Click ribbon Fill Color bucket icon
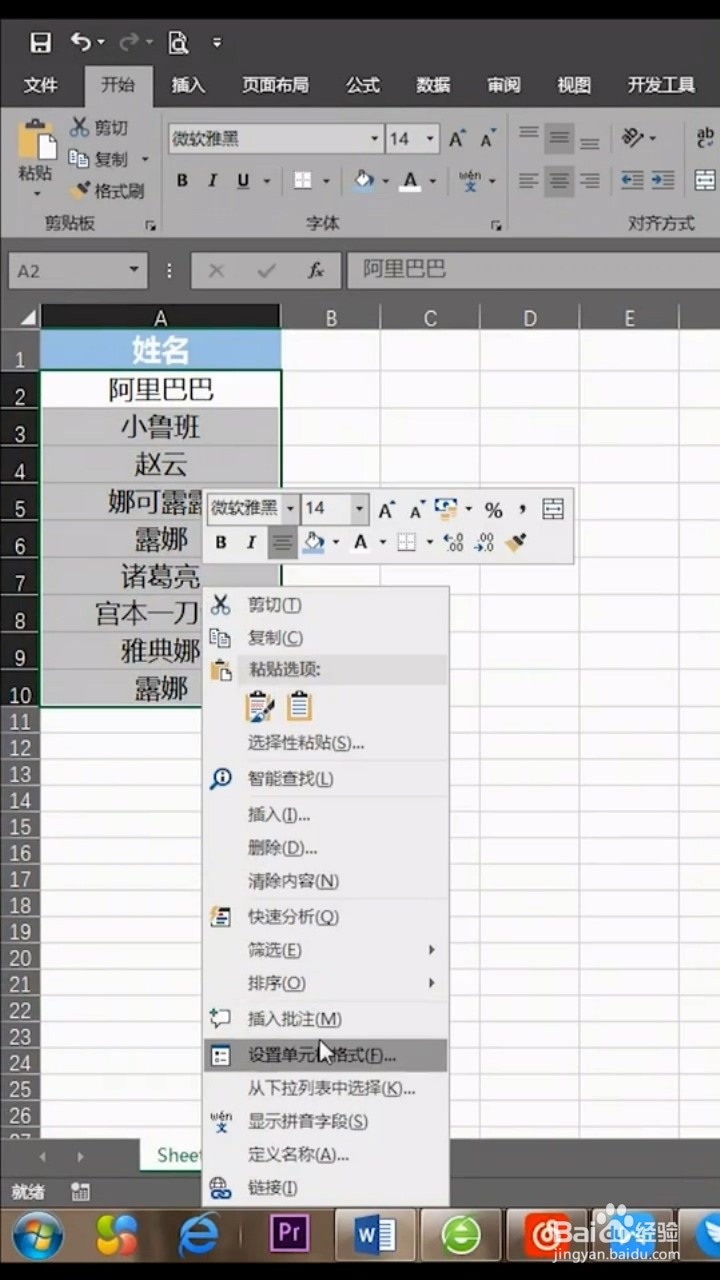The width and height of the screenshot is (720, 1280). tap(364, 181)
